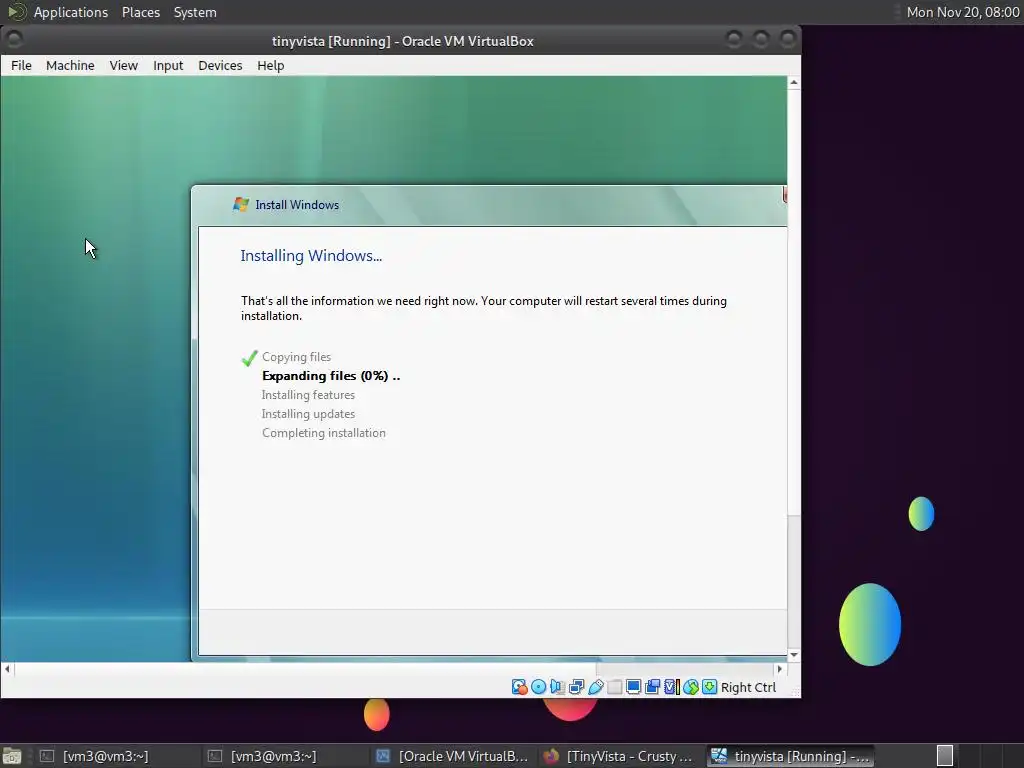Image resolution: width=1024 pixels, height=768 pixels.
Task: Click the 'Installing updates' step text
Action: [x=308, y=413]
